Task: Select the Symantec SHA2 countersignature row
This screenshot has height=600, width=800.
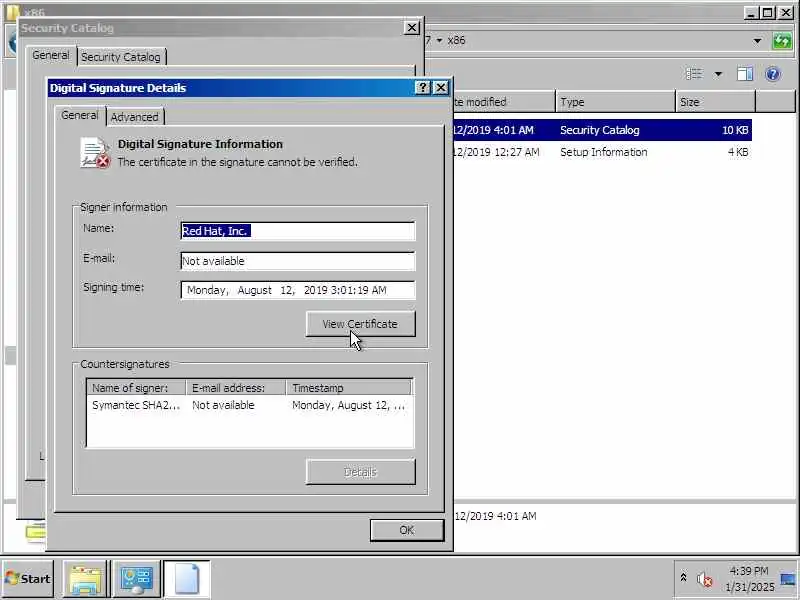Action: click(249, 405)
